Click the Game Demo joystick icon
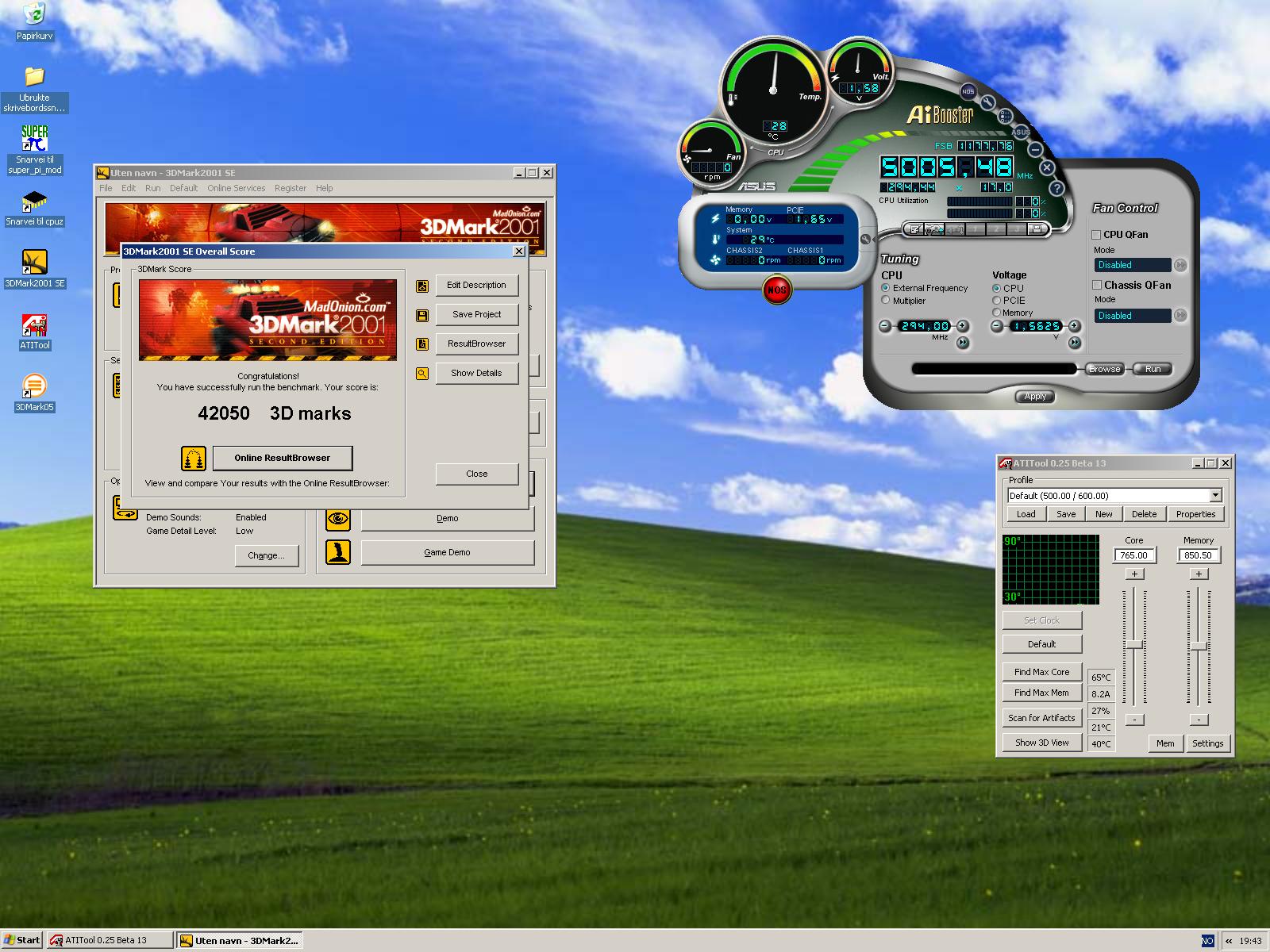This screenshot has width=1270, height=952. pos(338,552)
